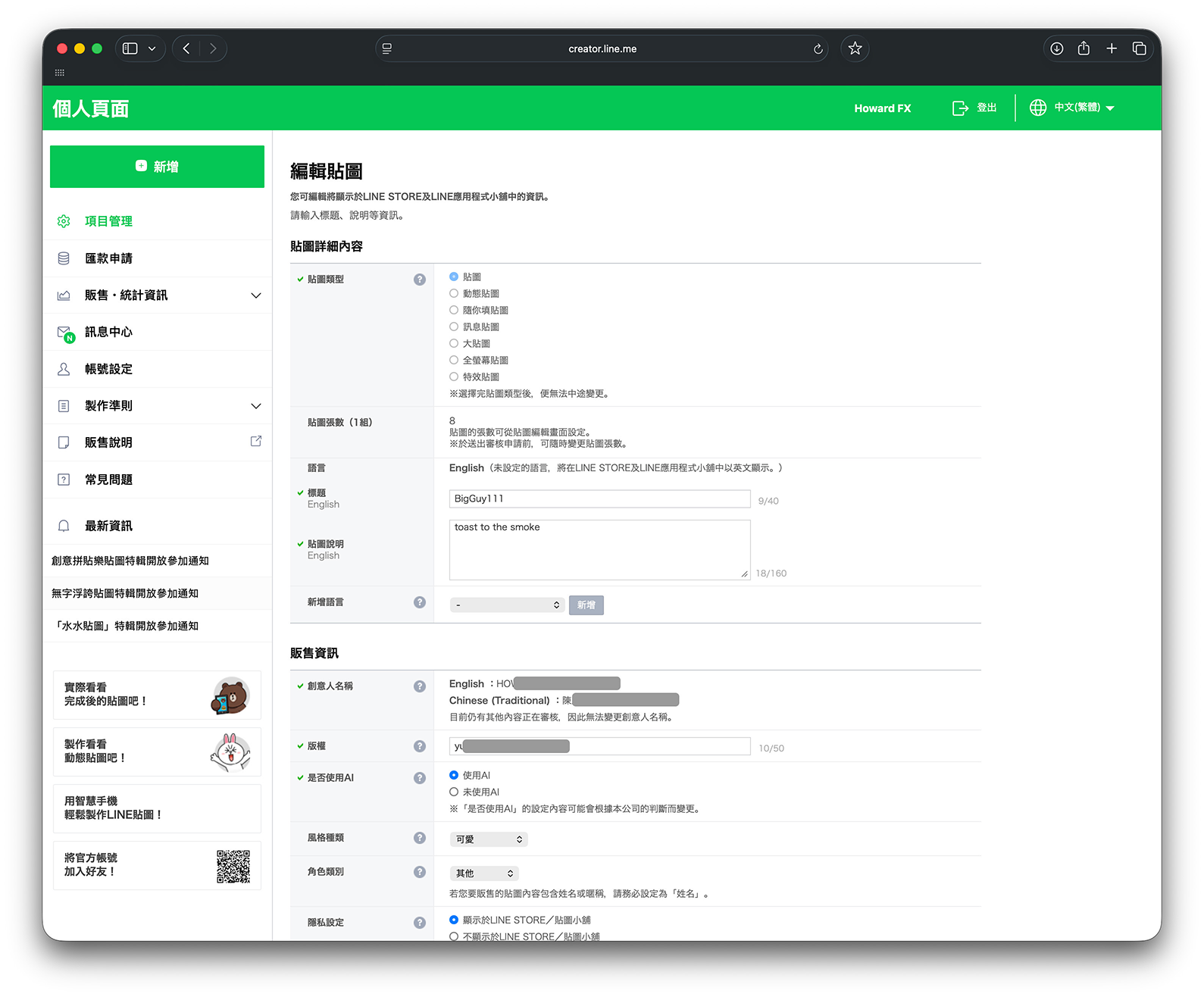Viewport: 1204px width, 997px height.
Task: Open the 角色類別 dropdown showing 其他
Action: click(484, 874)
